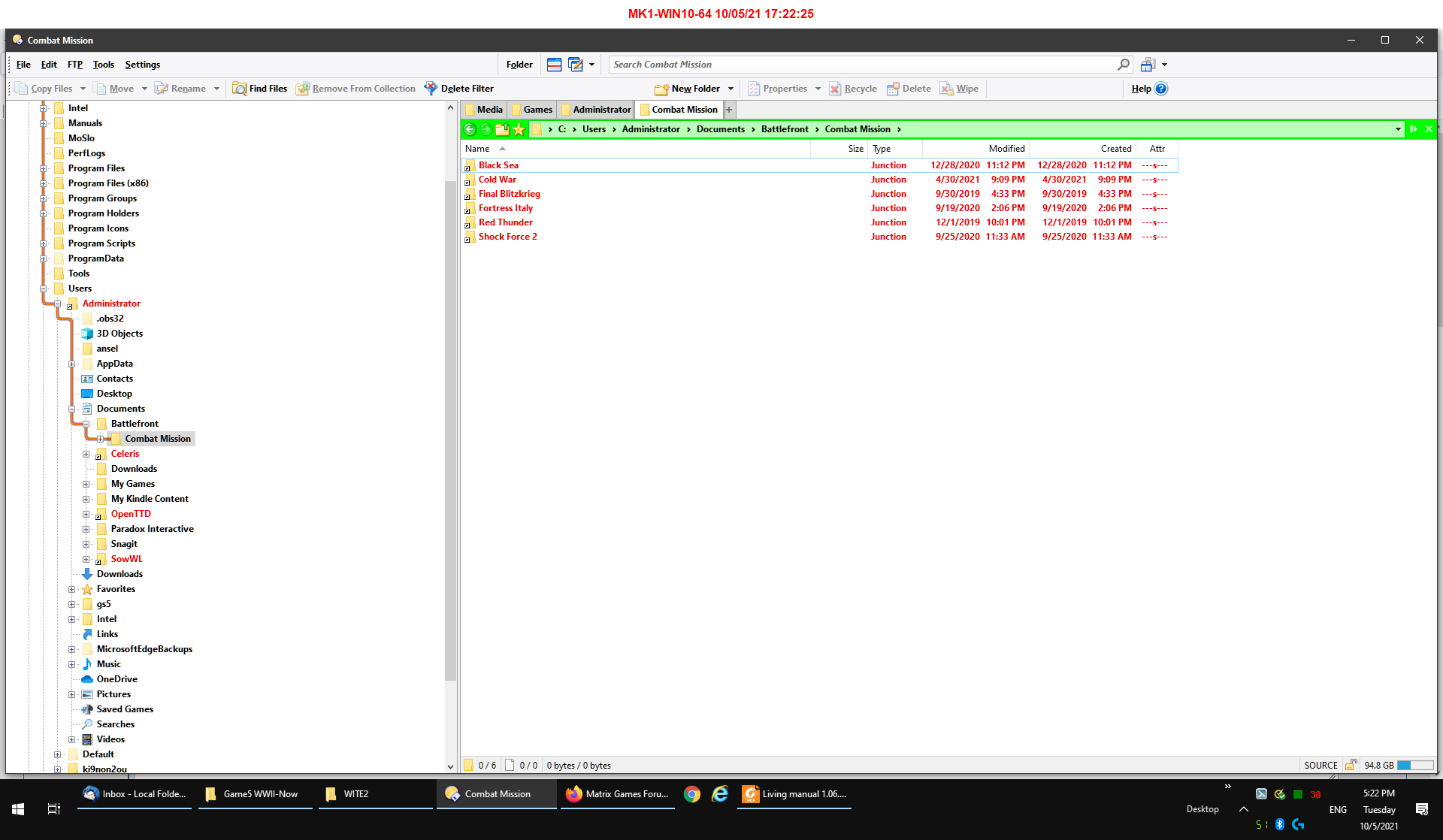This screenshot has width=1443, height=840.
Task: Click the Wipe toolbar button
Action: coord(959,89)
